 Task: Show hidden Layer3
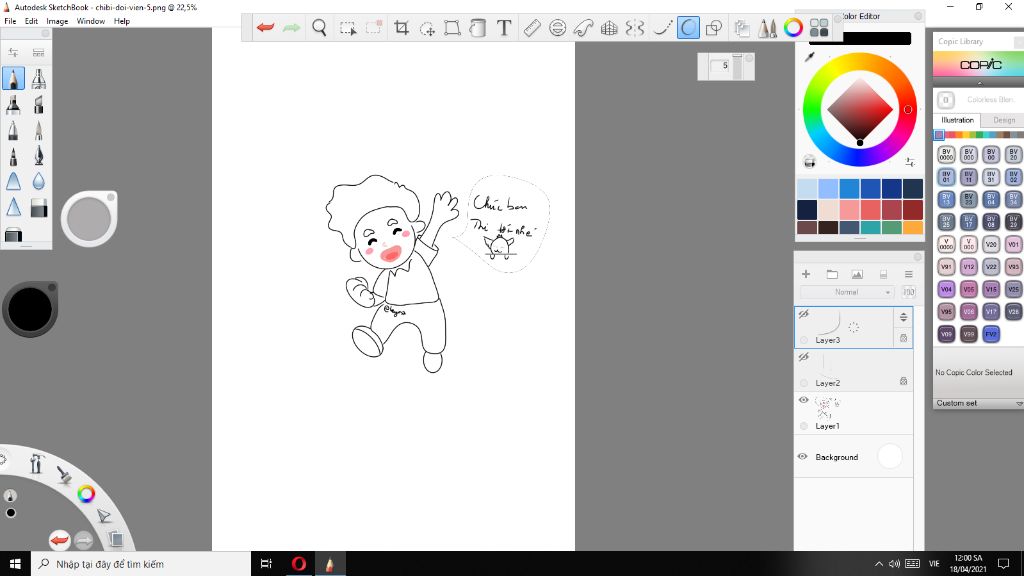tap(804, 314)
